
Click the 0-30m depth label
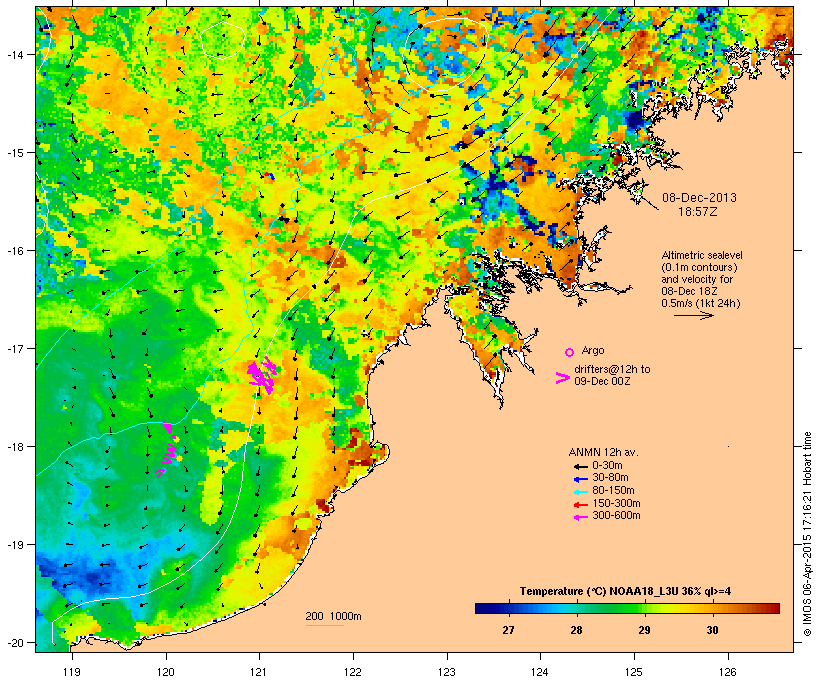coord(607,465)
